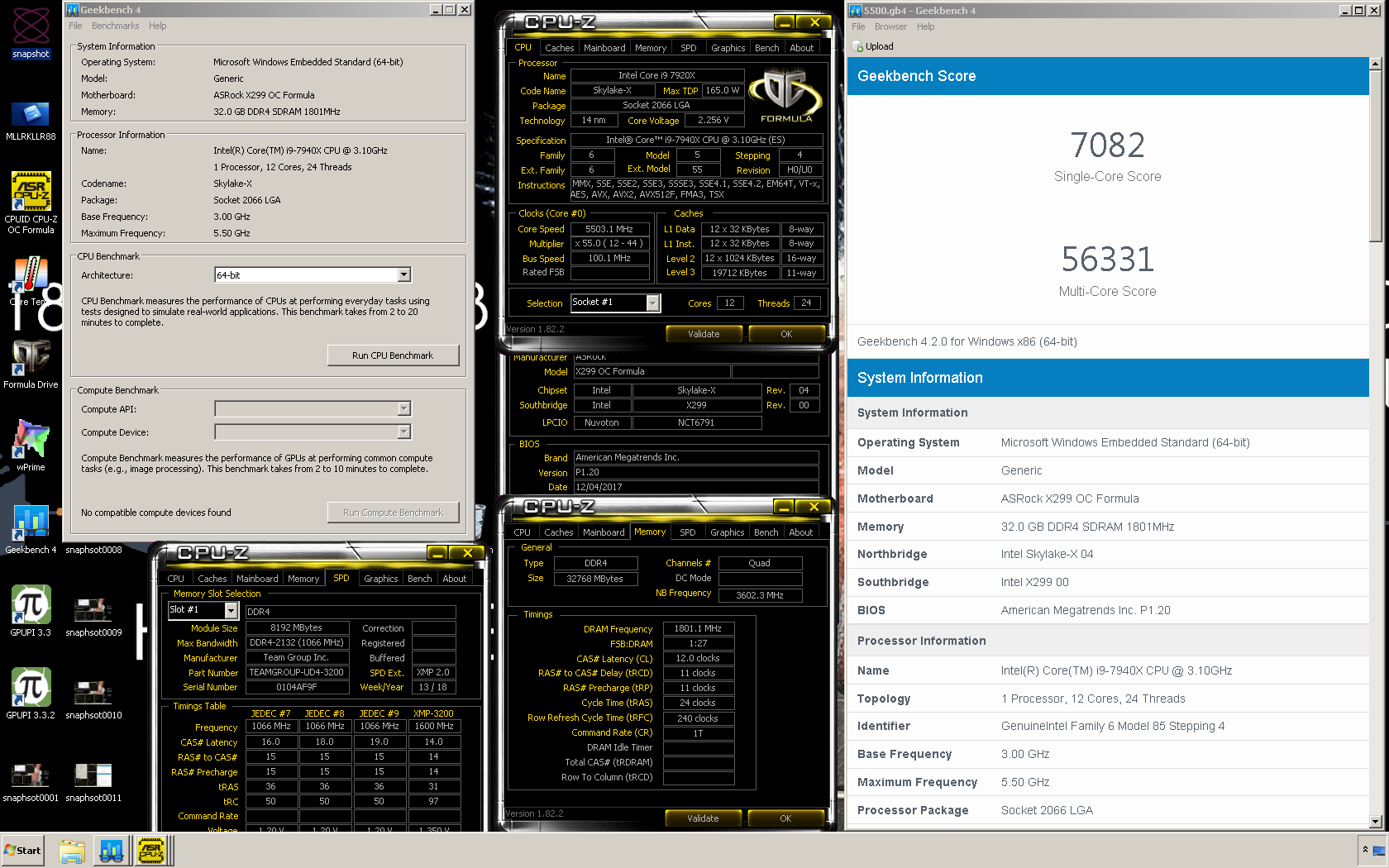Open Geekbench 4 Benchmarks menu

tap(115, 26)
